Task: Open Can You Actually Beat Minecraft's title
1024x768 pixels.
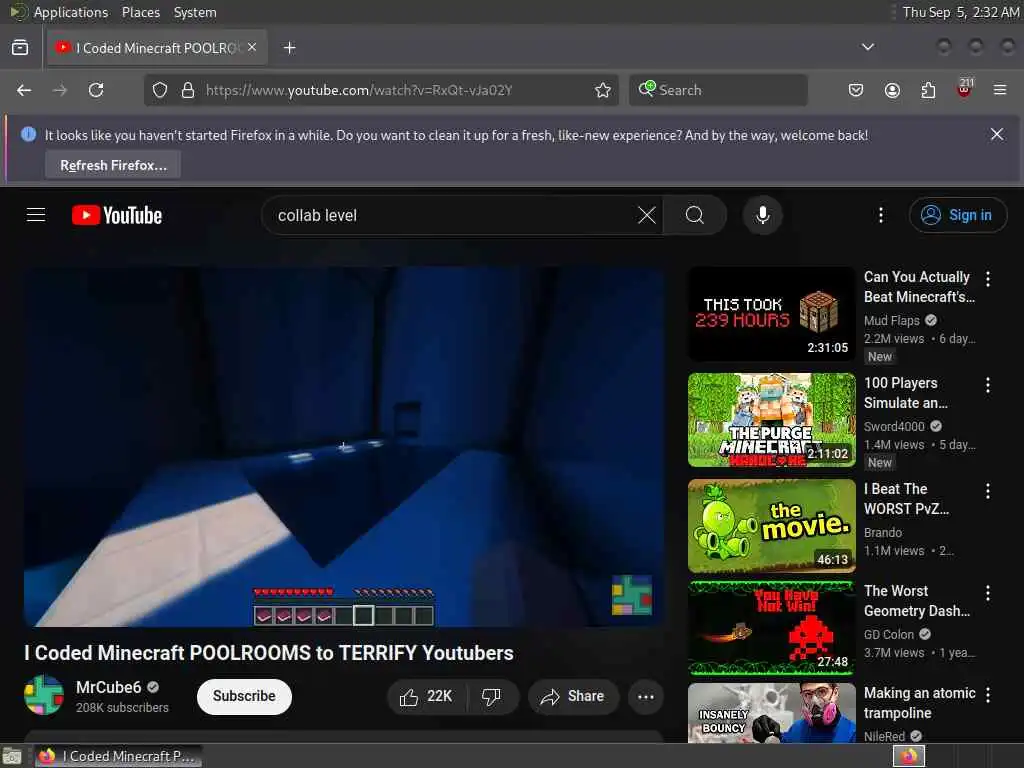Action: pos(920,287)
